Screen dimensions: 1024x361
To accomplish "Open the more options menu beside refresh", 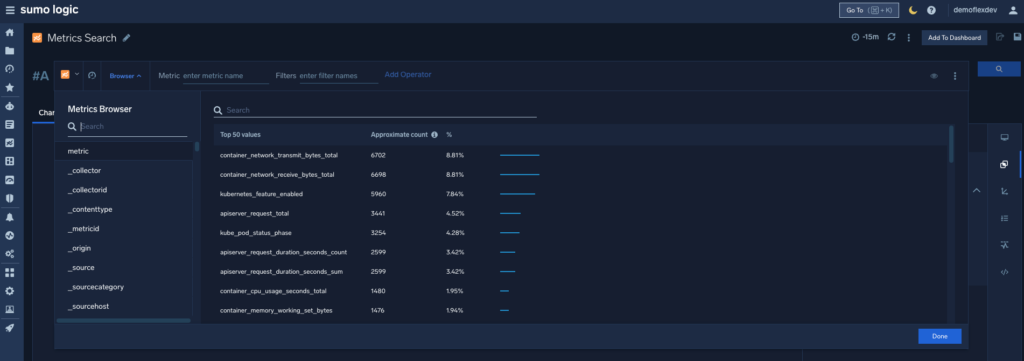I will tap(908, 37).
